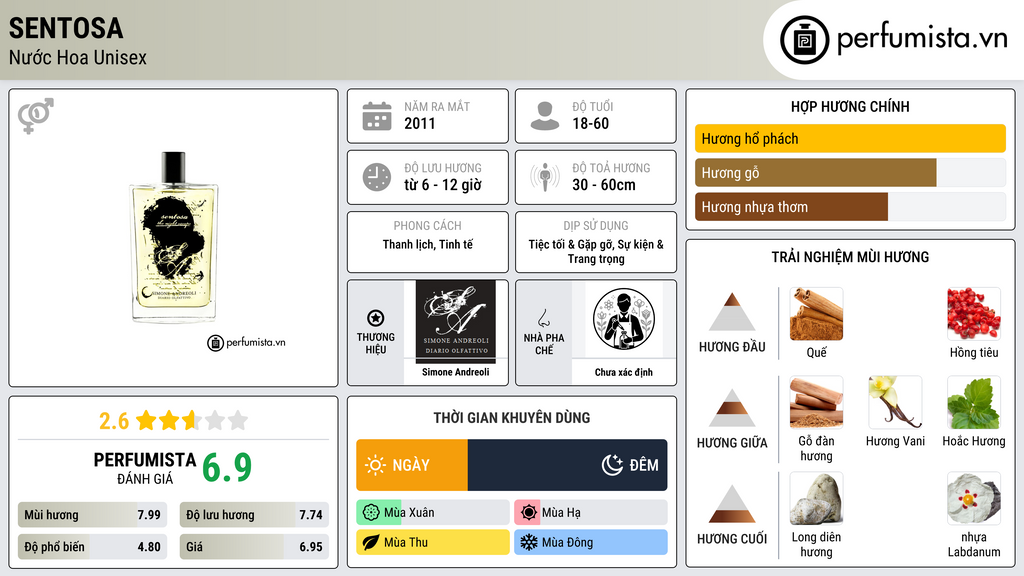Click the first yellow rating star
The height and width of the screenshot is (576, 1024).
click(146, 420)
